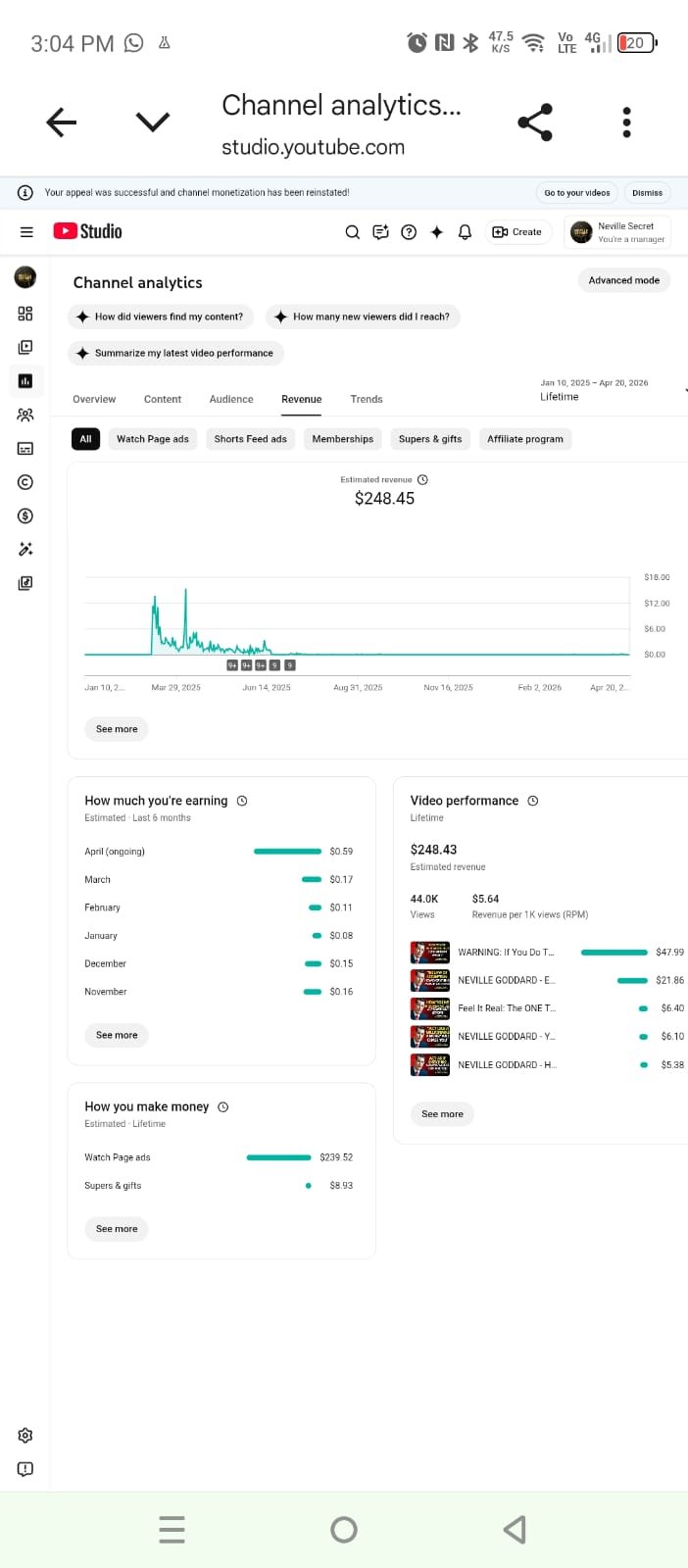
Task: Click the search magnifier icon in Studio header
Action: (353, 232)
